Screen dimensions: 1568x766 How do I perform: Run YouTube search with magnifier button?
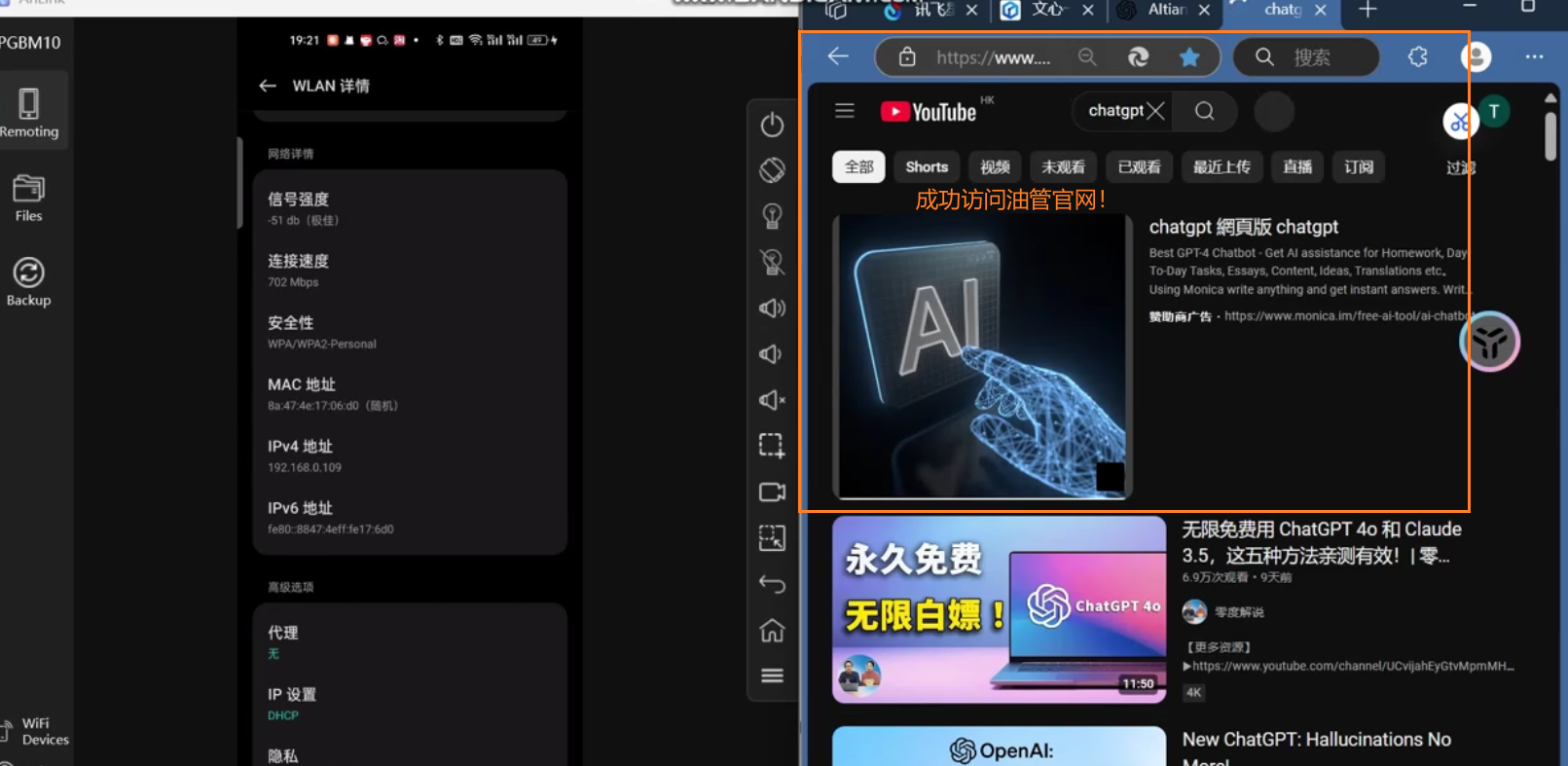point(1205,111)
